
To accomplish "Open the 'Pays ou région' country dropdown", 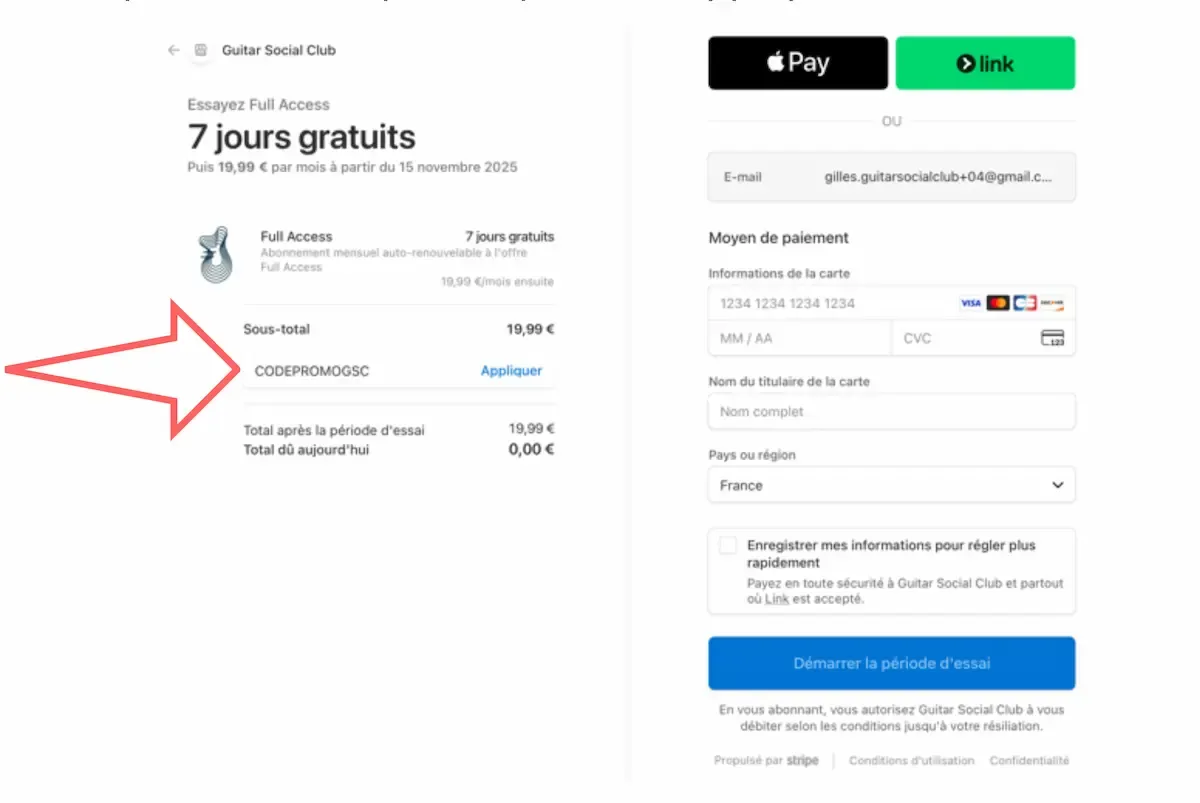I will click(890, 485).
